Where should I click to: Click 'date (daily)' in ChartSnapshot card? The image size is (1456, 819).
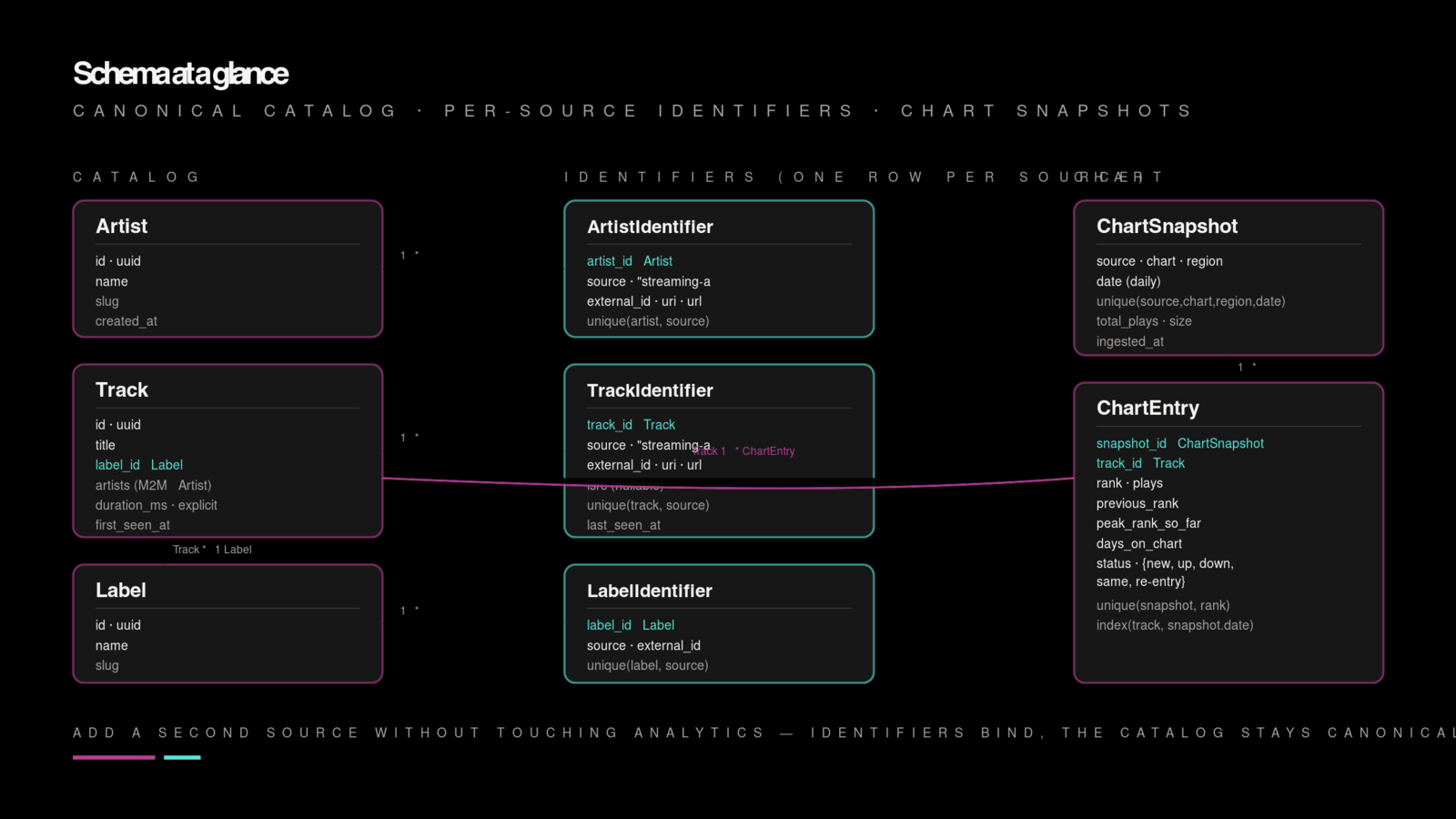tap(1128, 281)
